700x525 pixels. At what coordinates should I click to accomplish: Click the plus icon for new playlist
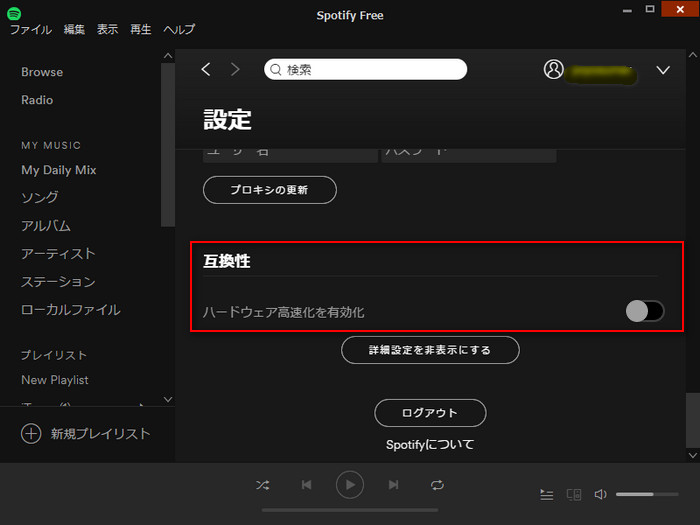click(31, 433)
